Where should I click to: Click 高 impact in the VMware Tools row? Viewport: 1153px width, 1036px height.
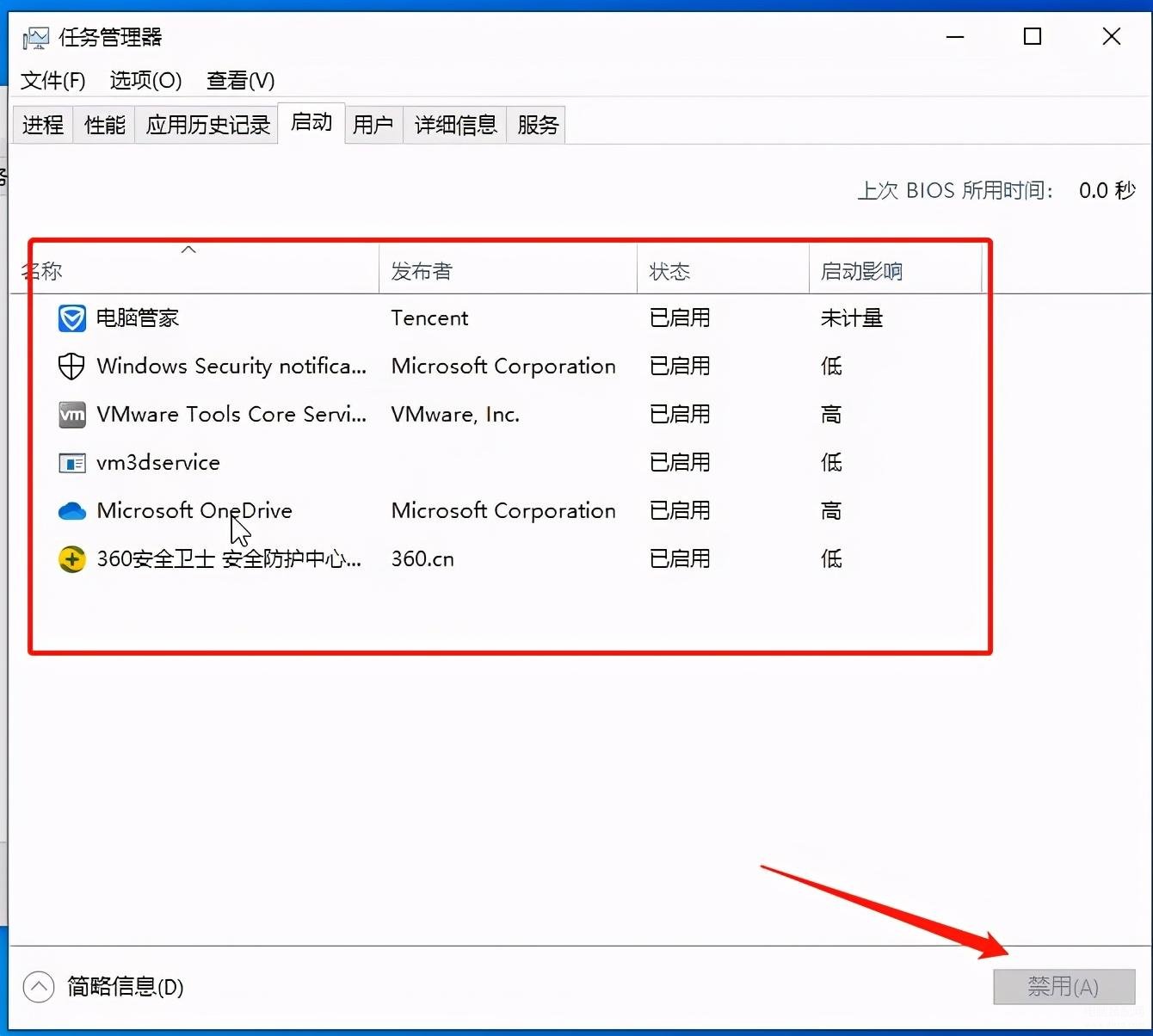click(831, 415)
